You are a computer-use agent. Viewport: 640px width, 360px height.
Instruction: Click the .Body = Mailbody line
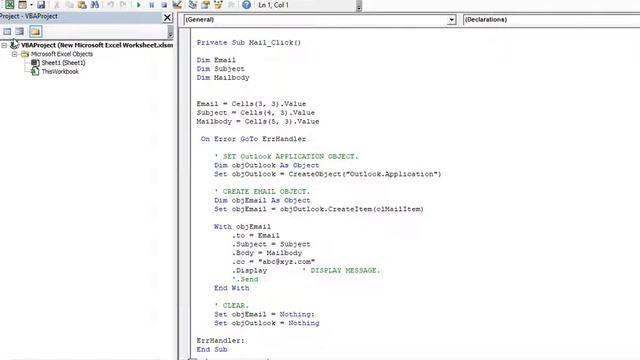pos(267,253)
